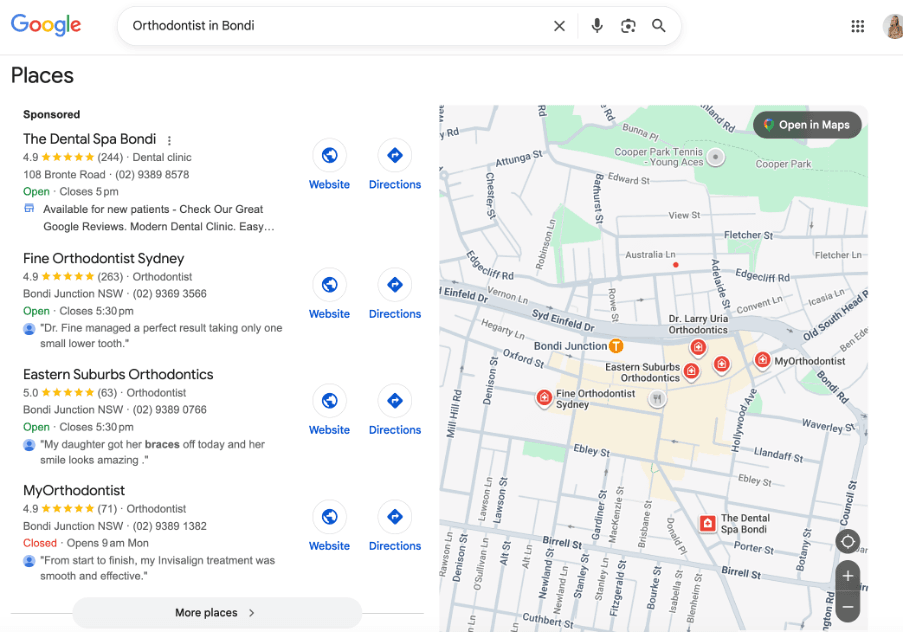Click the Dr. Fine review quote
The image size is (904, 632).
click(161, 336)
